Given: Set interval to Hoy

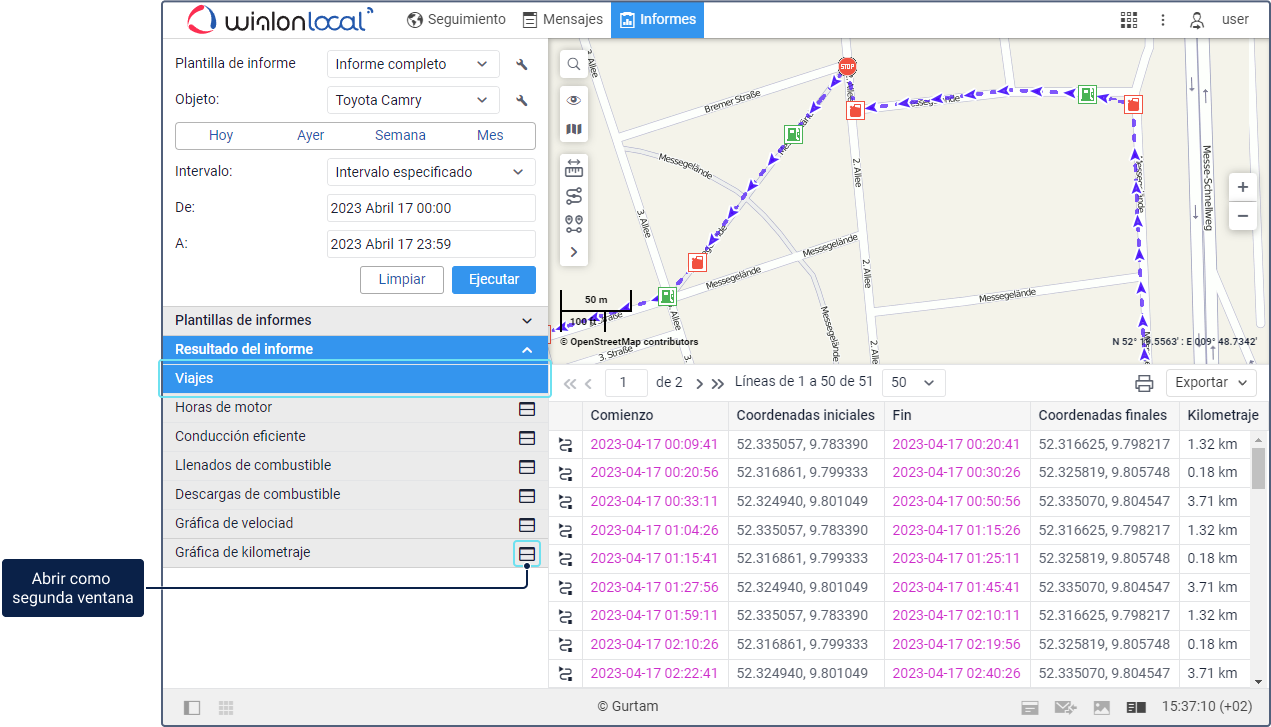Looking at the screenshot, I should point(221,136).
